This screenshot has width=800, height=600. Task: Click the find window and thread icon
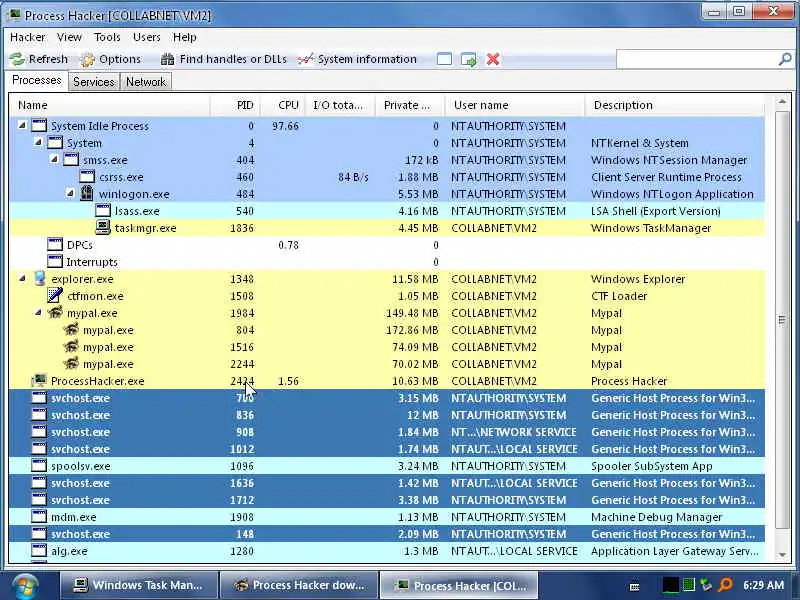coord(468,59)
